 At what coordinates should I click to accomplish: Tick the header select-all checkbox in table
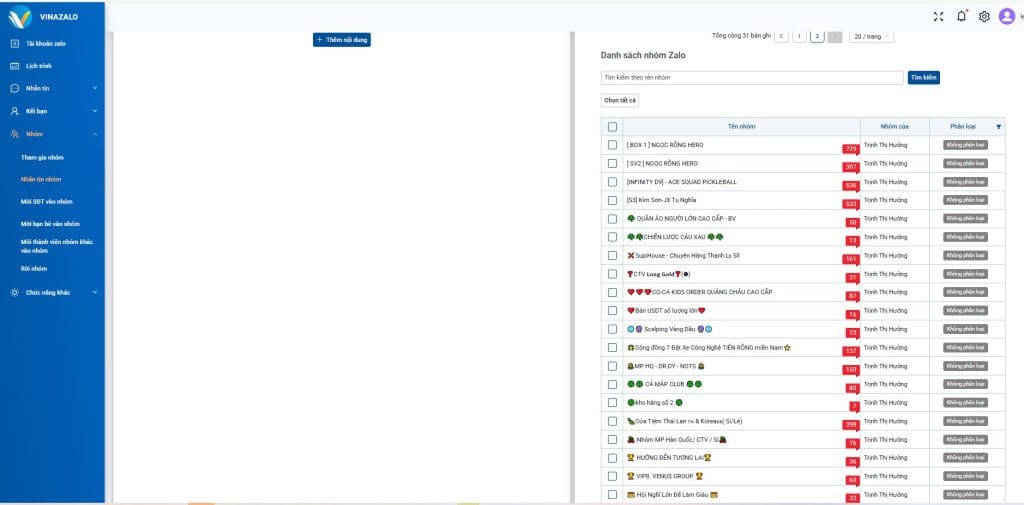click(612, 127)
